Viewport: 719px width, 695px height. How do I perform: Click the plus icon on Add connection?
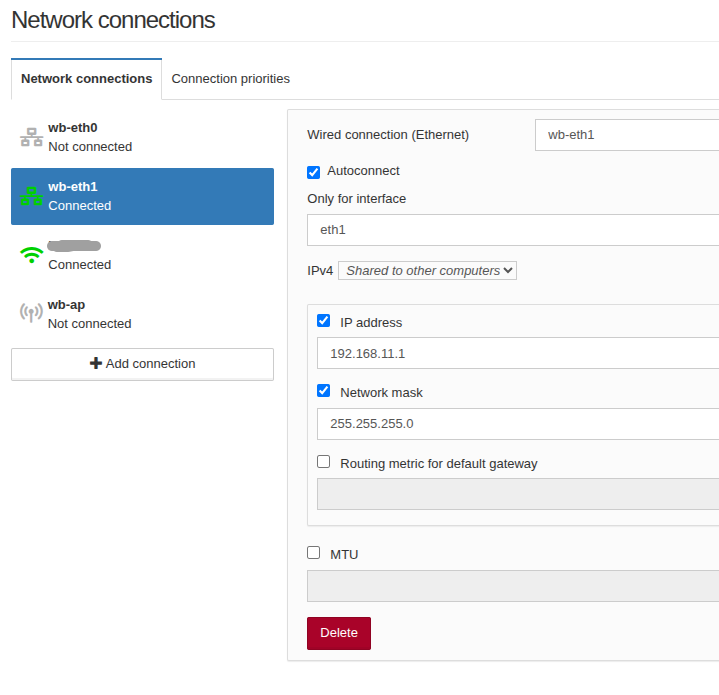pos(96,364)
